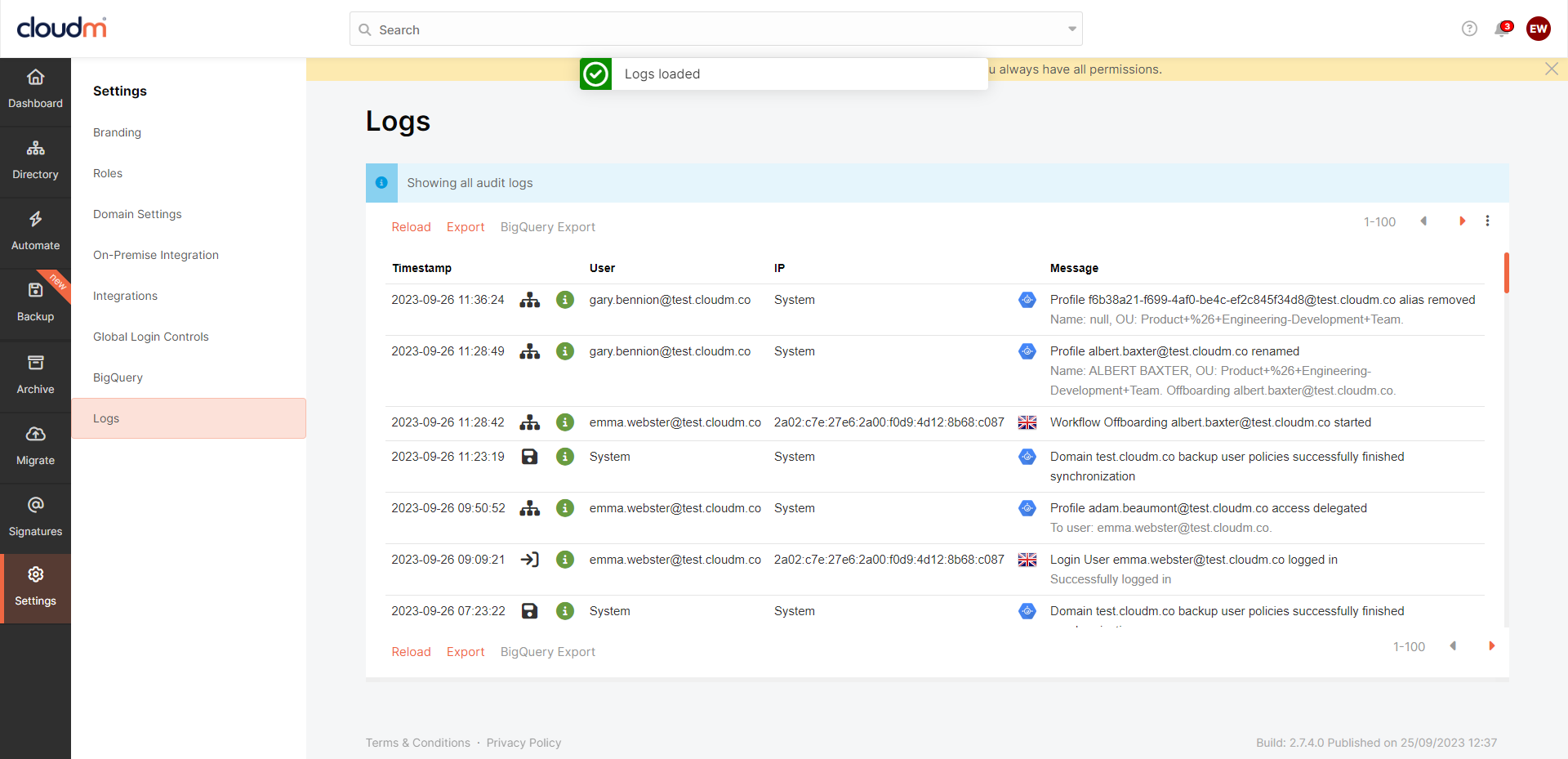Go to previous page using top left arrow
This screenshot has width=1568, height=759.
click(1423, 221)
